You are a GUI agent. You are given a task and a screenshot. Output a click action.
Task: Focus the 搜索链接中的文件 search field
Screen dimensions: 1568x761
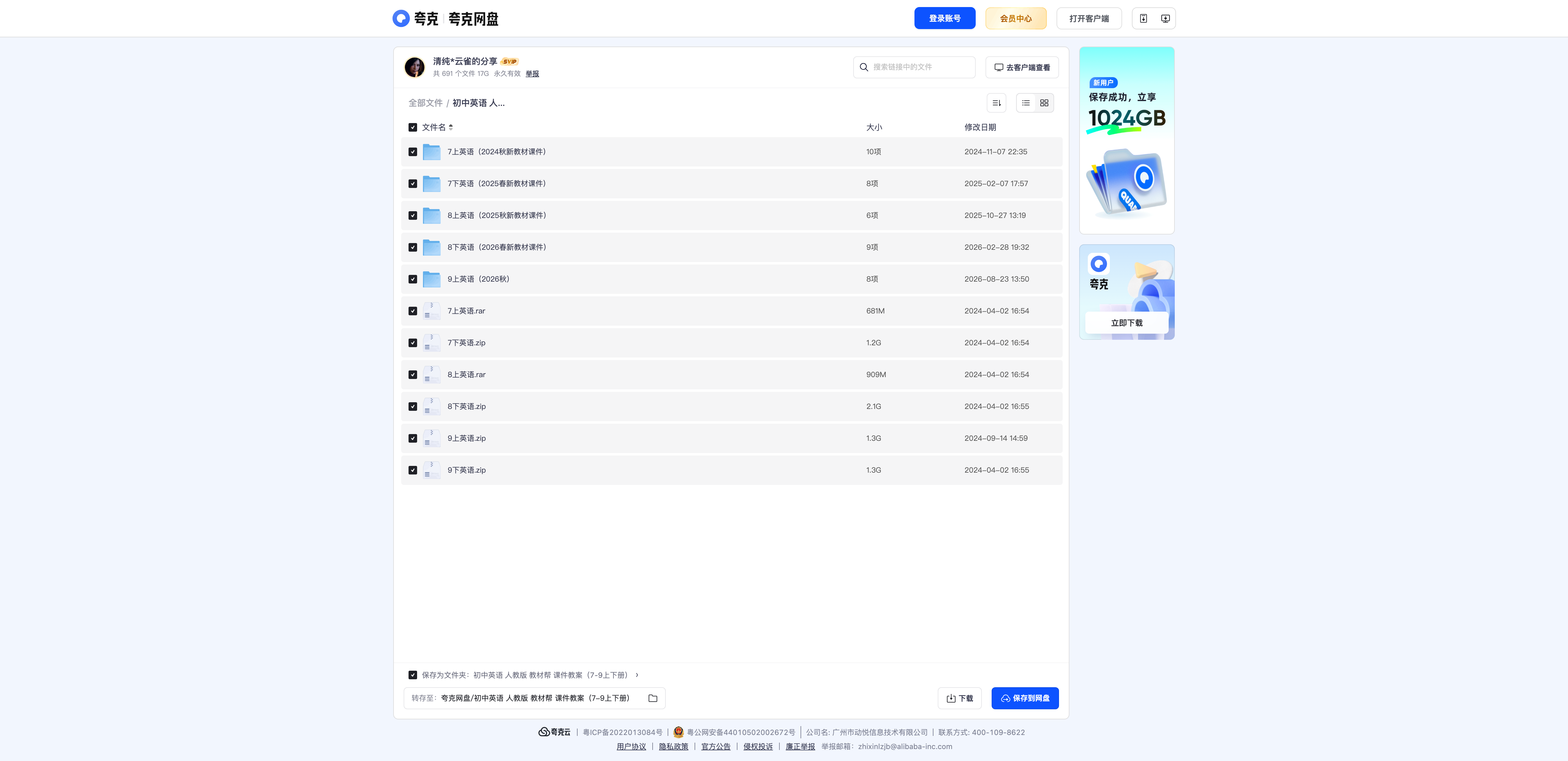coord(914,67)
